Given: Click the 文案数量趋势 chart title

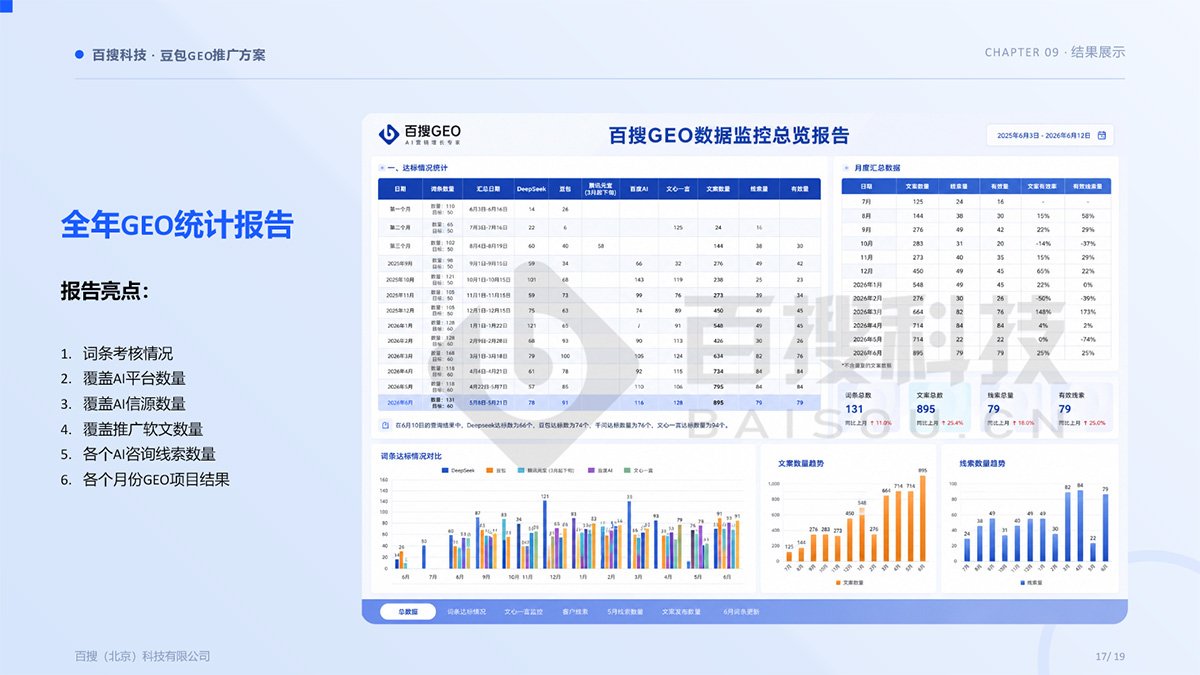Looking at the screenshot, I should (801, 463).
